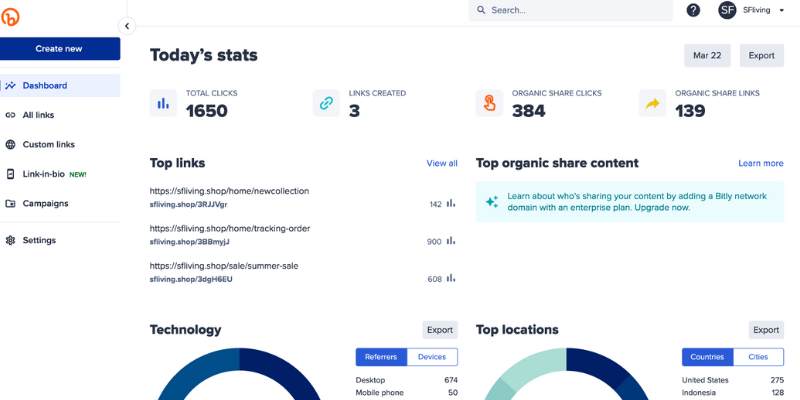The width and height of the screenshot is (800, 400).
Task: Click the sparkle icon in upgrade banner
Action: coord(491,202)
